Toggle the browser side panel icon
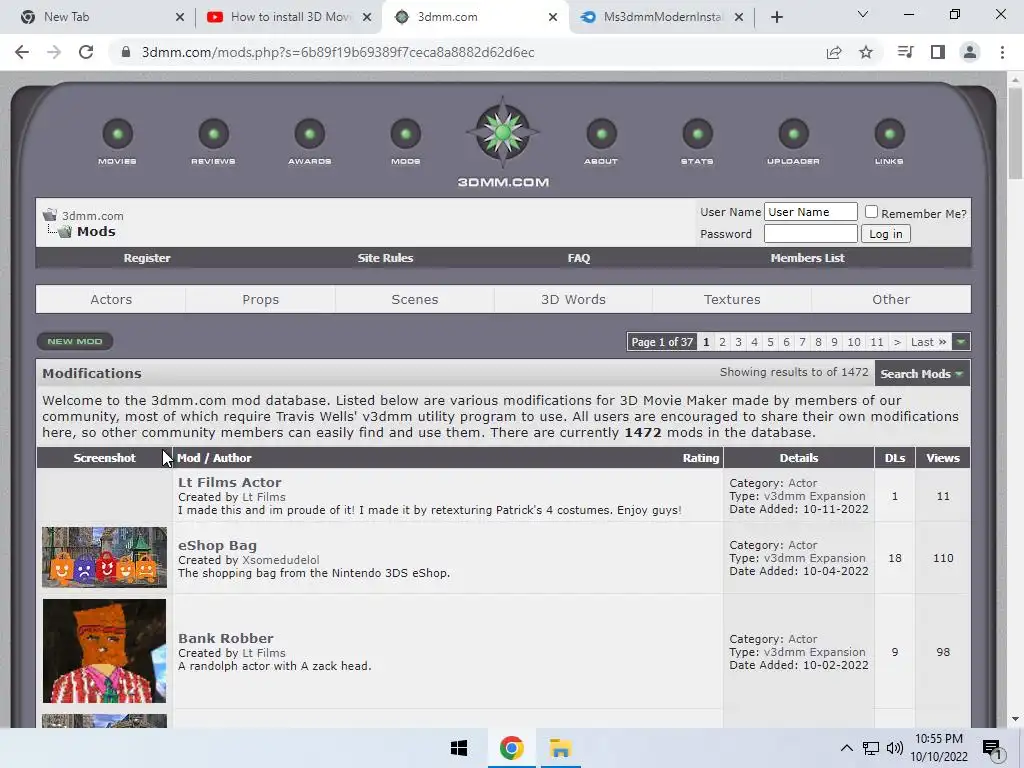Image resolution: width=1024 pixels, height=768 pixels. [x=938, y=52]
